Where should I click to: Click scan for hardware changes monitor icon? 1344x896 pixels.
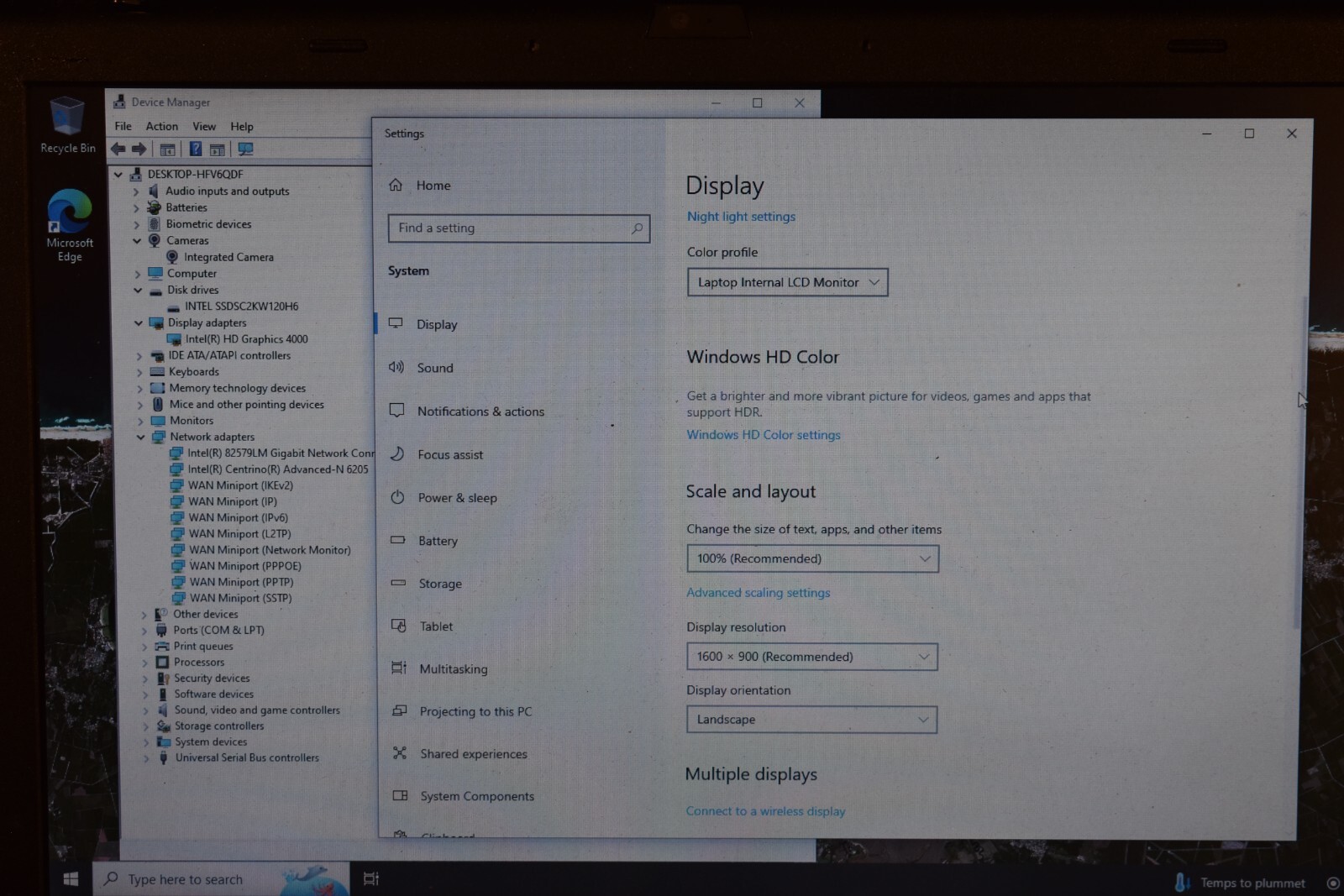click(245, 149)
